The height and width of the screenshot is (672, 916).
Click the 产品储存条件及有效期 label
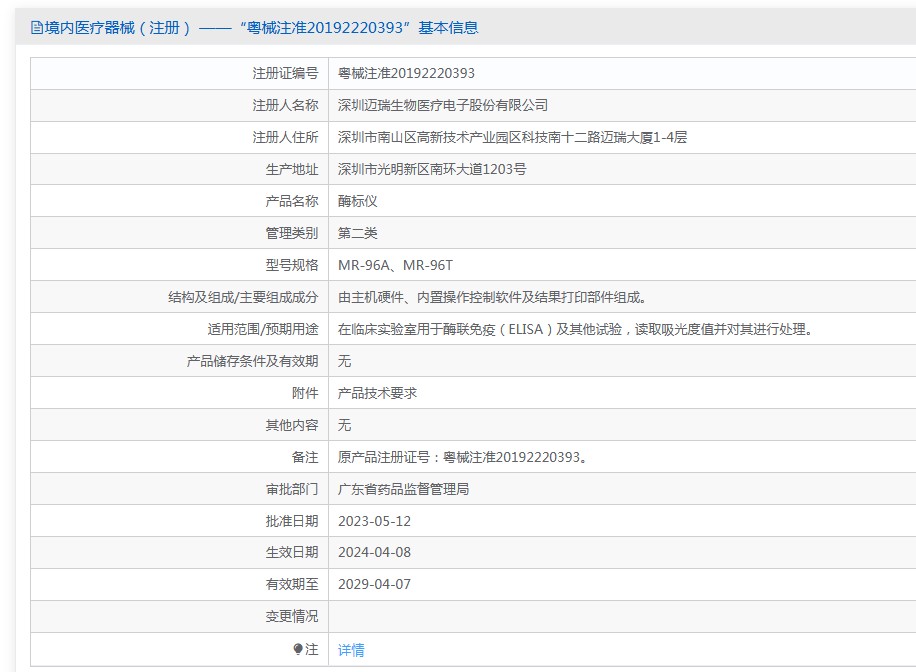[x=252, y=361]
